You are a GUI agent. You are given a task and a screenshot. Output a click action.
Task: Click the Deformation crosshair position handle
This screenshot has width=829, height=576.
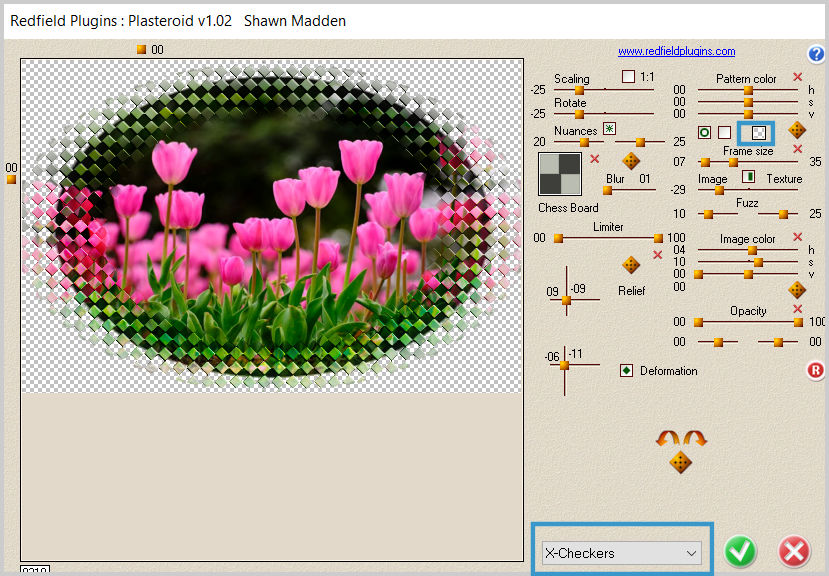click(x=564, y=364)
